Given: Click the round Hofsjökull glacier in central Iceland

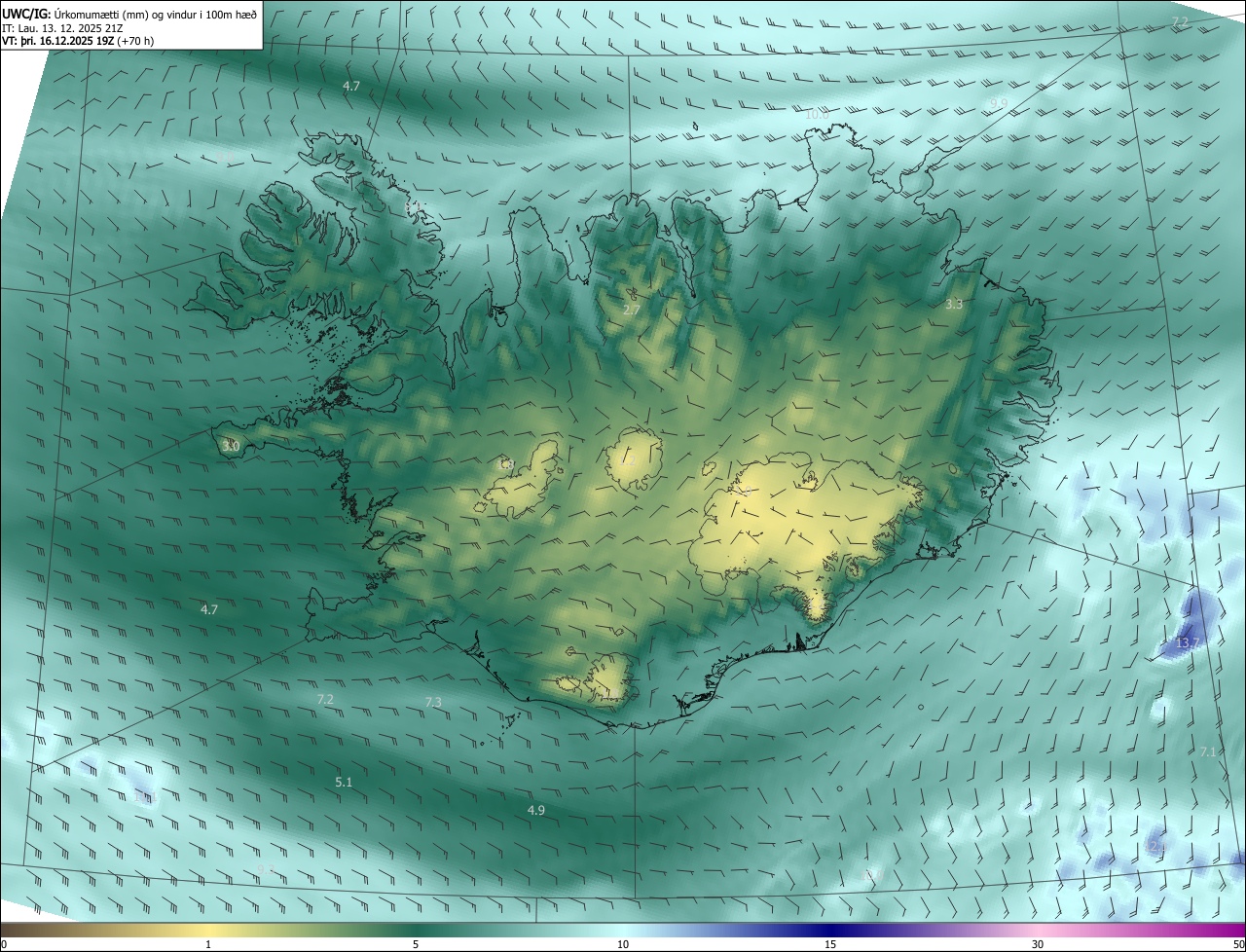Looking at the screenshot, I should point(634,458).
